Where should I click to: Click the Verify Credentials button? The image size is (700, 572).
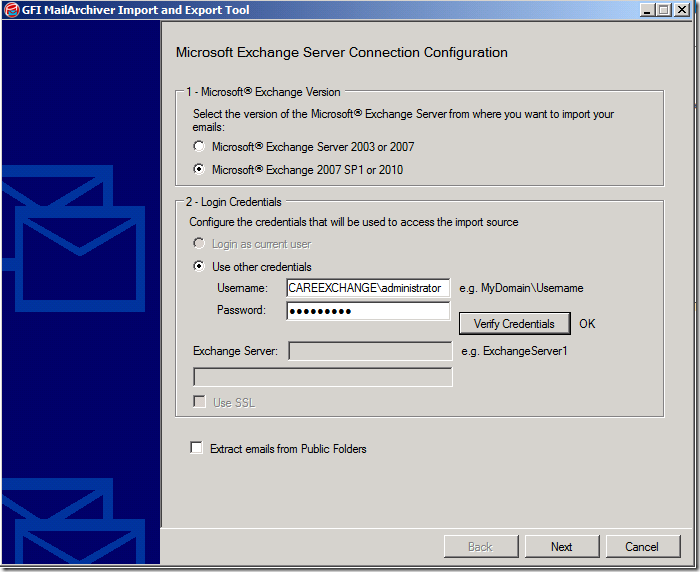click(514, 323)
